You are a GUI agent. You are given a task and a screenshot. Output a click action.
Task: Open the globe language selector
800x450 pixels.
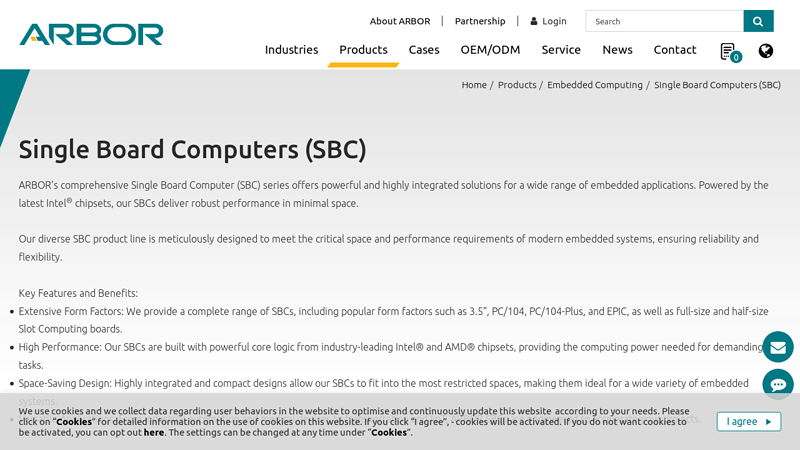click(765, 51)
